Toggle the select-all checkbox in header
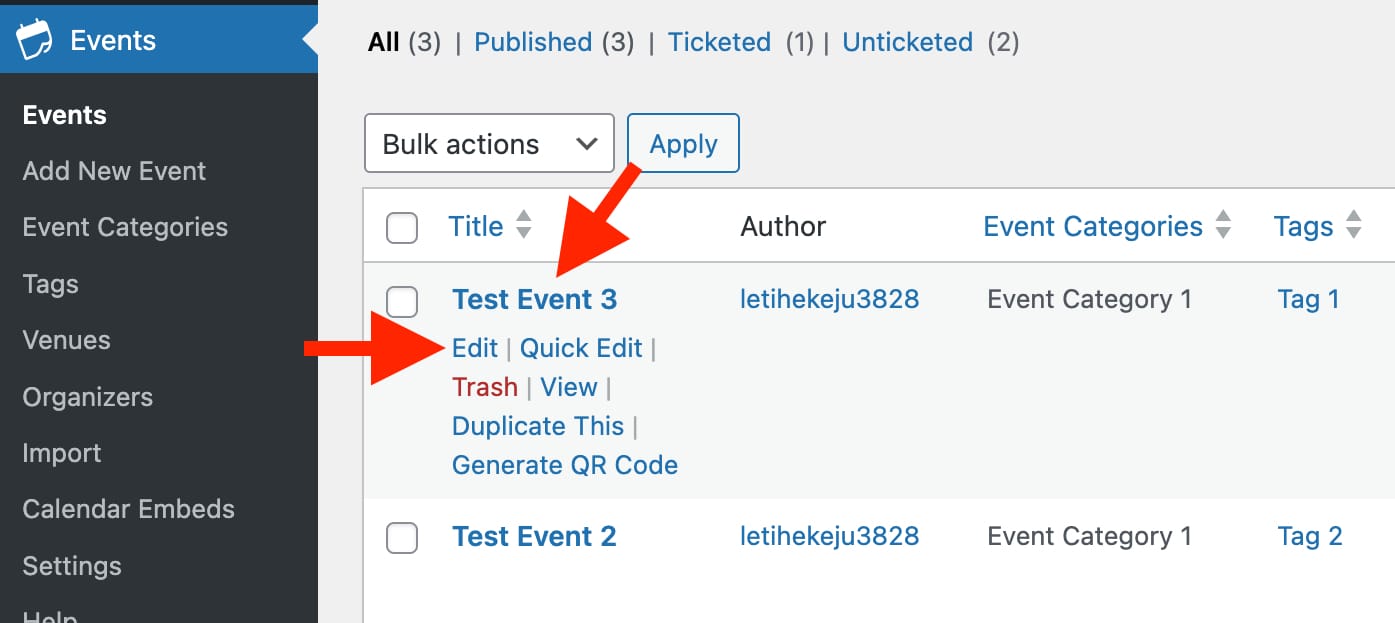 [402, 228]
